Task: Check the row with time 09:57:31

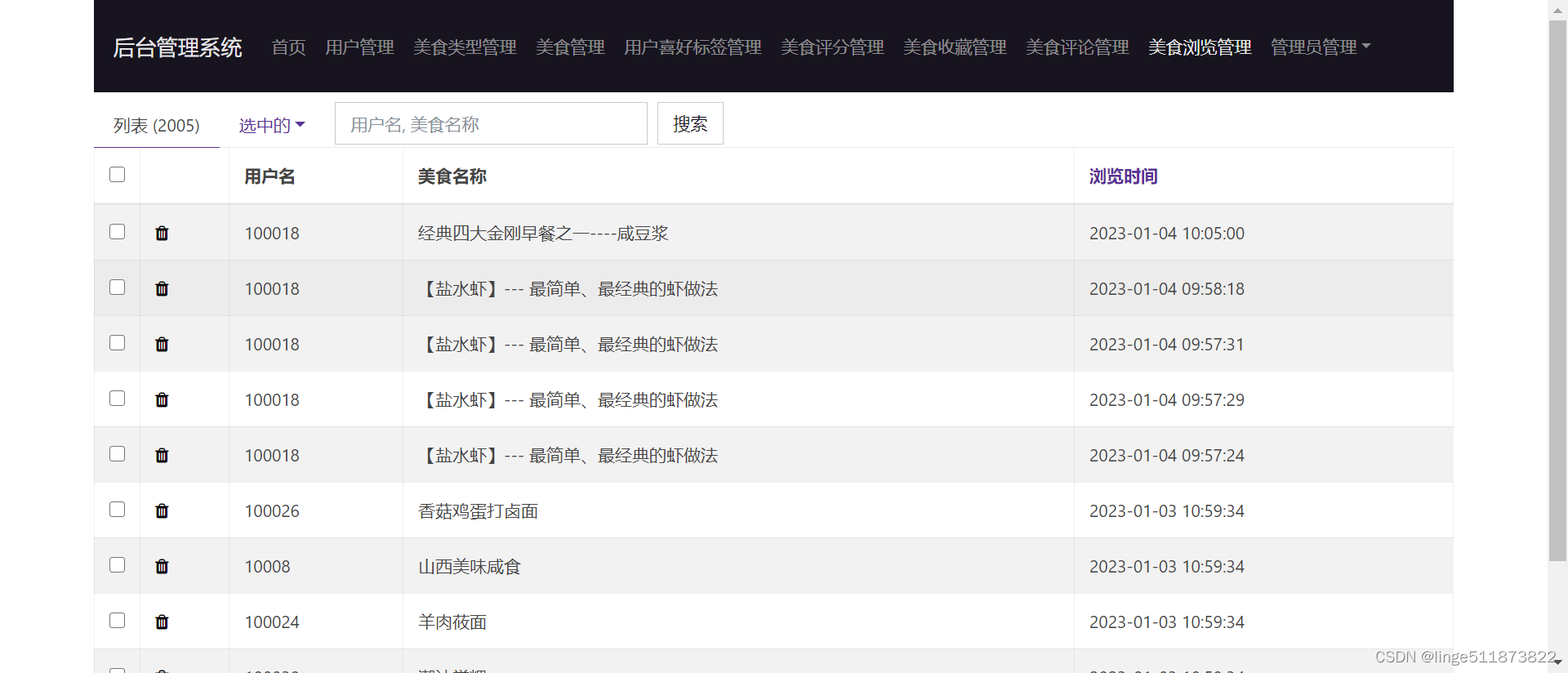Action: click(118, 343)
